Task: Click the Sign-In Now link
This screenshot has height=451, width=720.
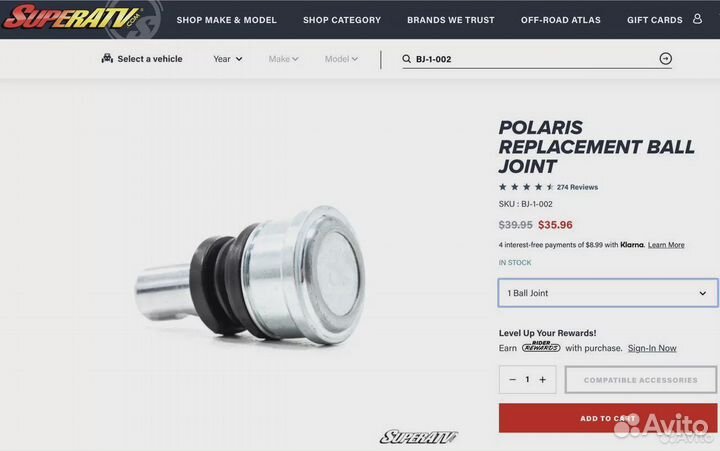Action: tap(652, 348)
